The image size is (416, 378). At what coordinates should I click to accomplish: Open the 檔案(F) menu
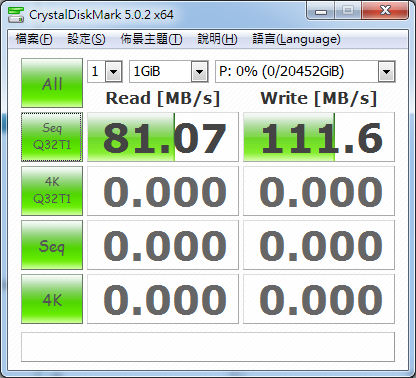(34, 39)
